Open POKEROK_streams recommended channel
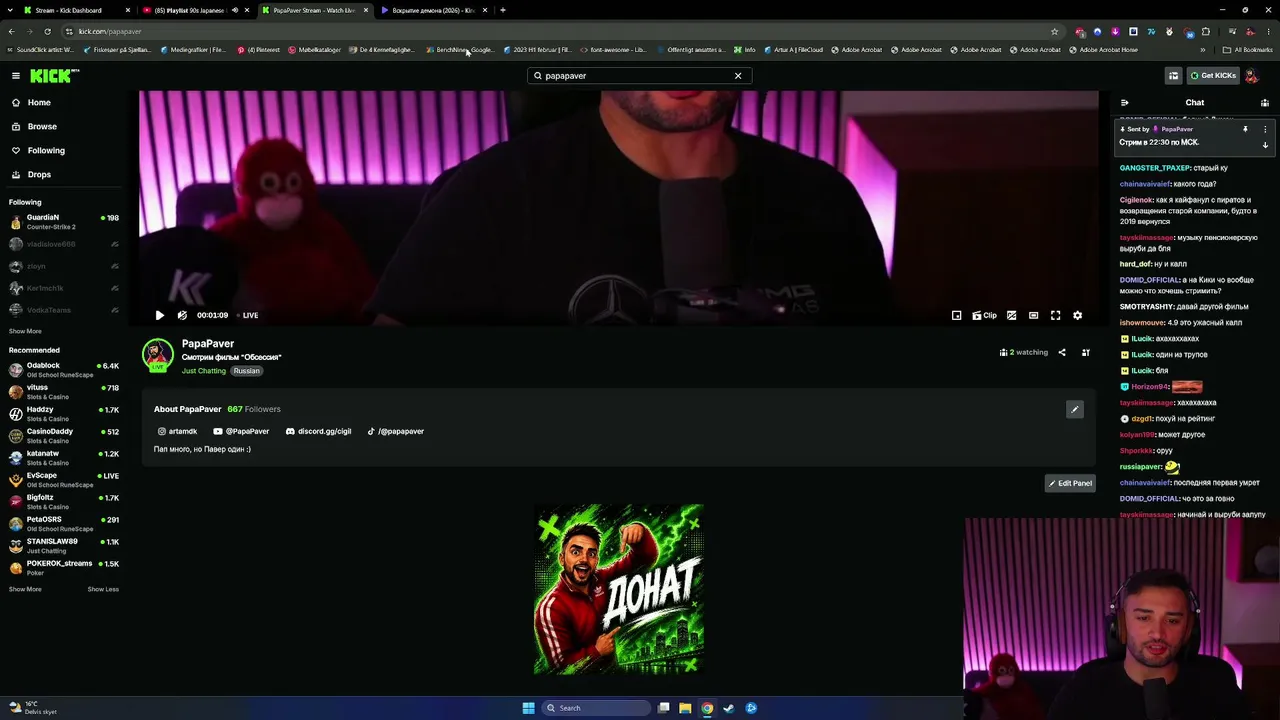The width and height of the screenshot is (1280, 720). [x=63, y=567]
